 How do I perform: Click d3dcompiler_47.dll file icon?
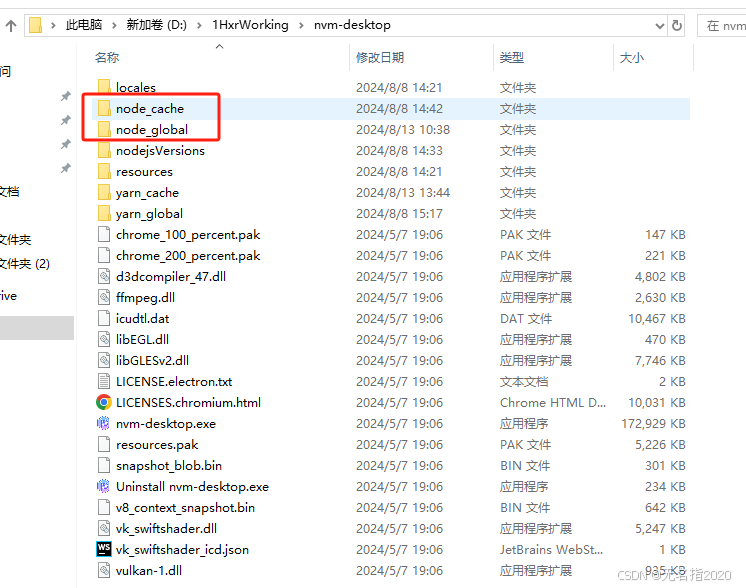pos(104,276)
